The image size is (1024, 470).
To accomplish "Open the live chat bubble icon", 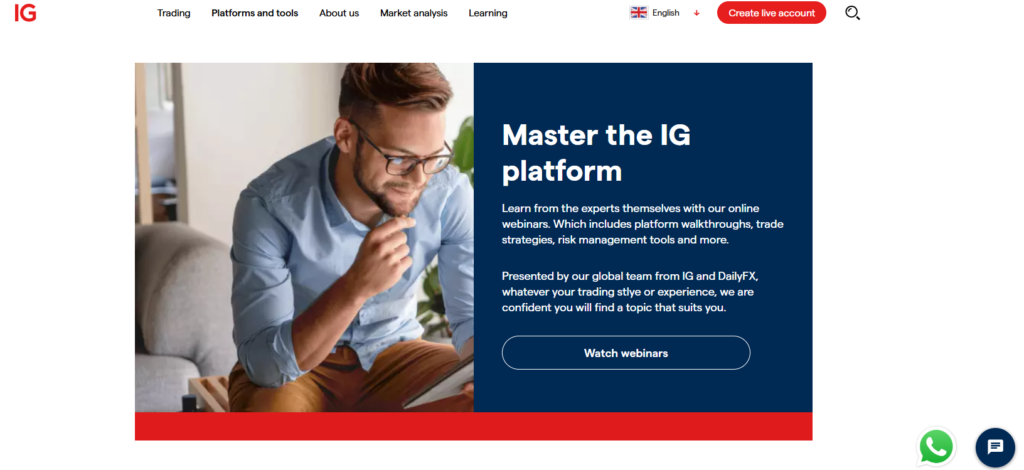I will tap(995, 447).
